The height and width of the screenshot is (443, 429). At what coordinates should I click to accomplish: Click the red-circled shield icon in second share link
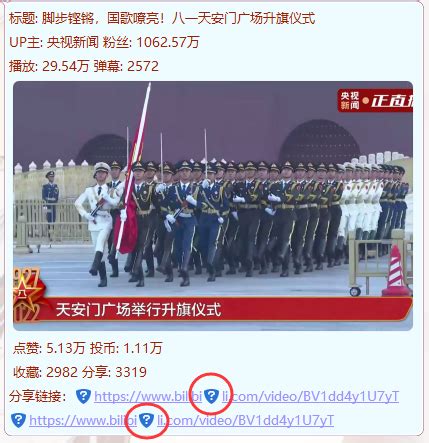[146, 420]
